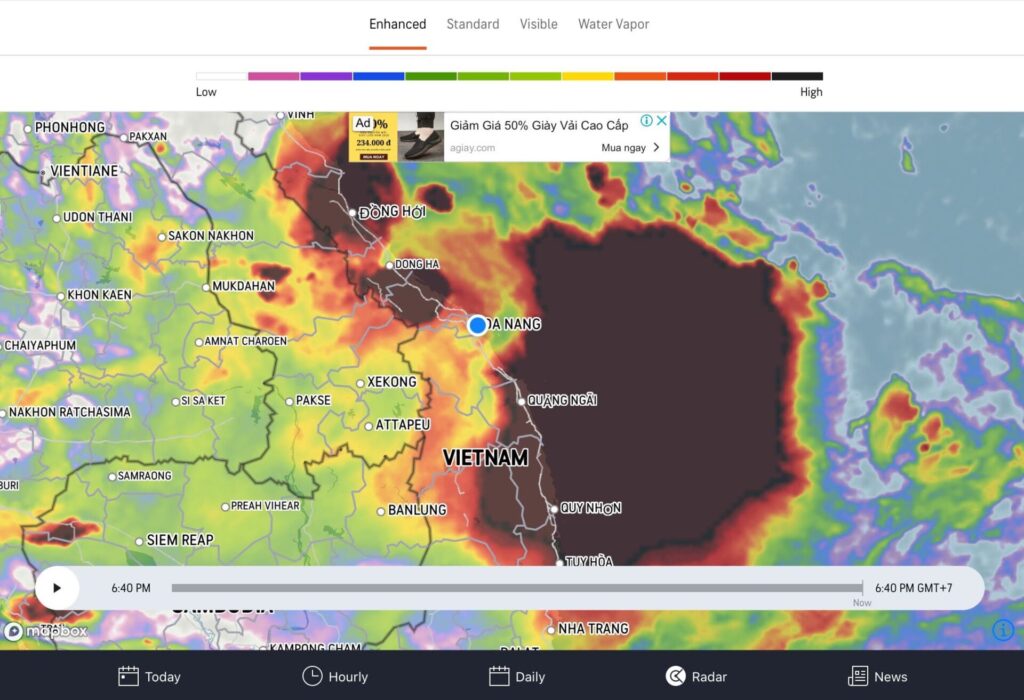Click the Now marker on the timeline
This screenshot has height=700, width=1024.
(862, 603)
